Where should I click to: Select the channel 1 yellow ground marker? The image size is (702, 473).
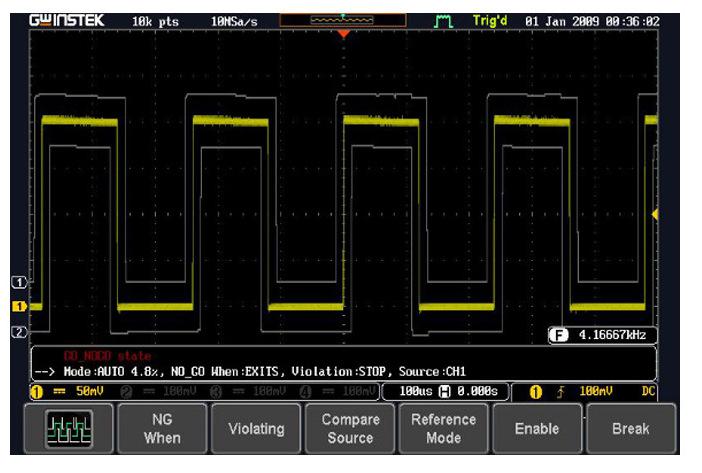(17, 306)
